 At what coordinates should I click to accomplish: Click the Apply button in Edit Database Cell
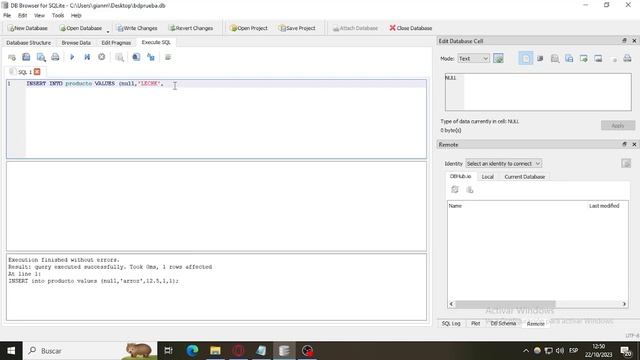618,125
